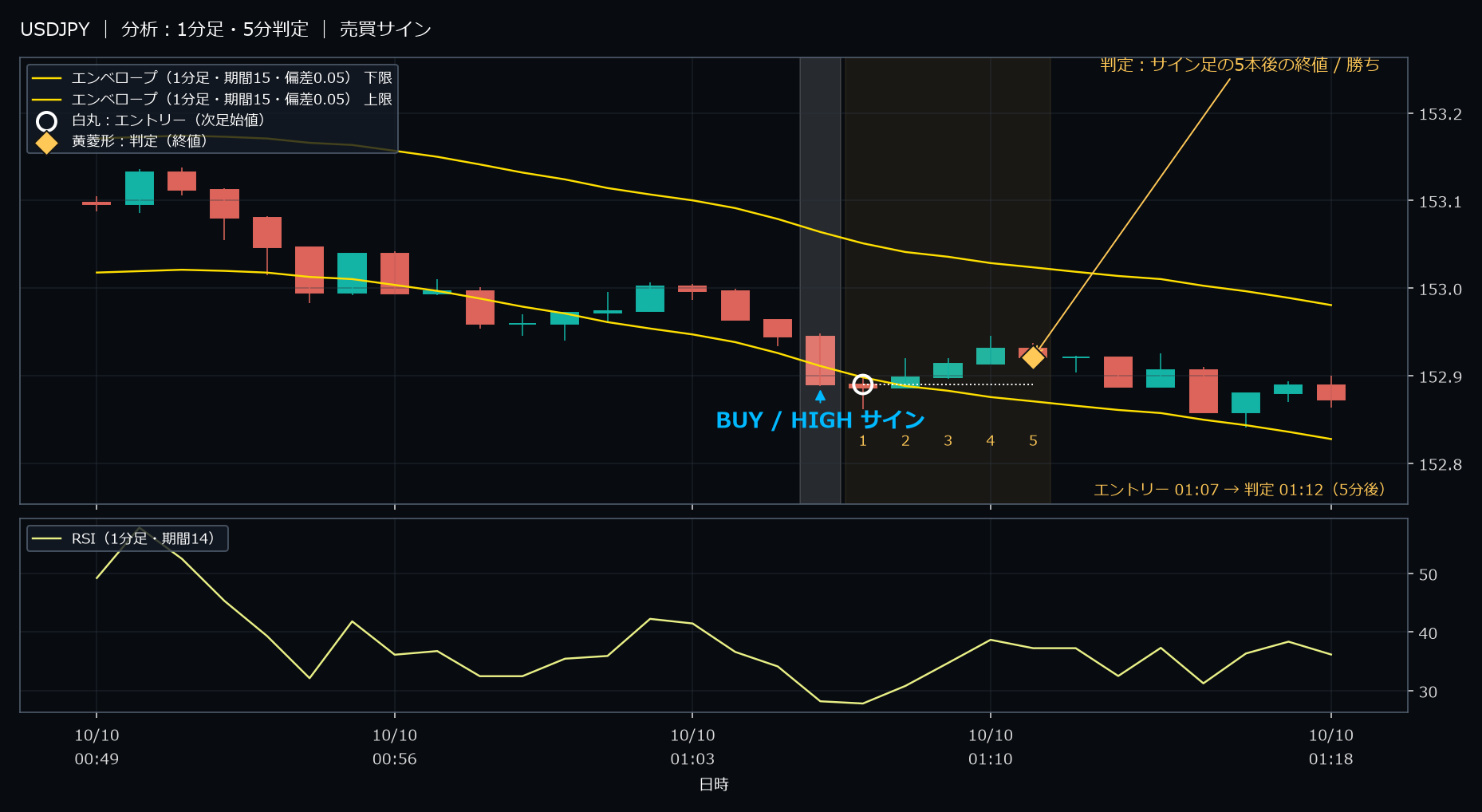Click the white circle entry marker on chart

point(862,384)
